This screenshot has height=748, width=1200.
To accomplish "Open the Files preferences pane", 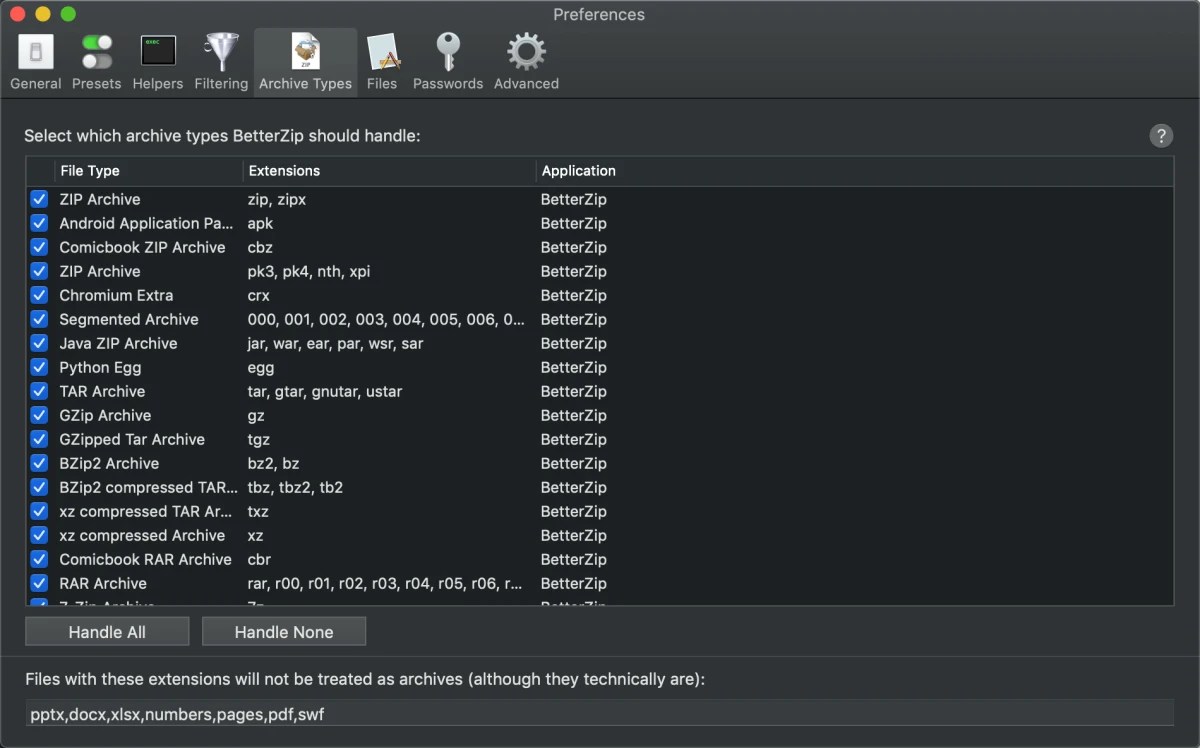I will pos(382,62).
